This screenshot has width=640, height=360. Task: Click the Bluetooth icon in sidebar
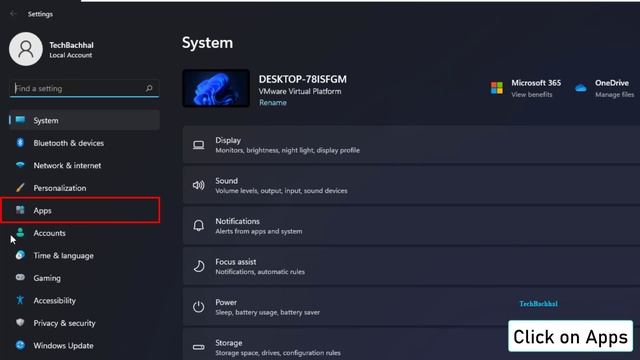(20, 142)
